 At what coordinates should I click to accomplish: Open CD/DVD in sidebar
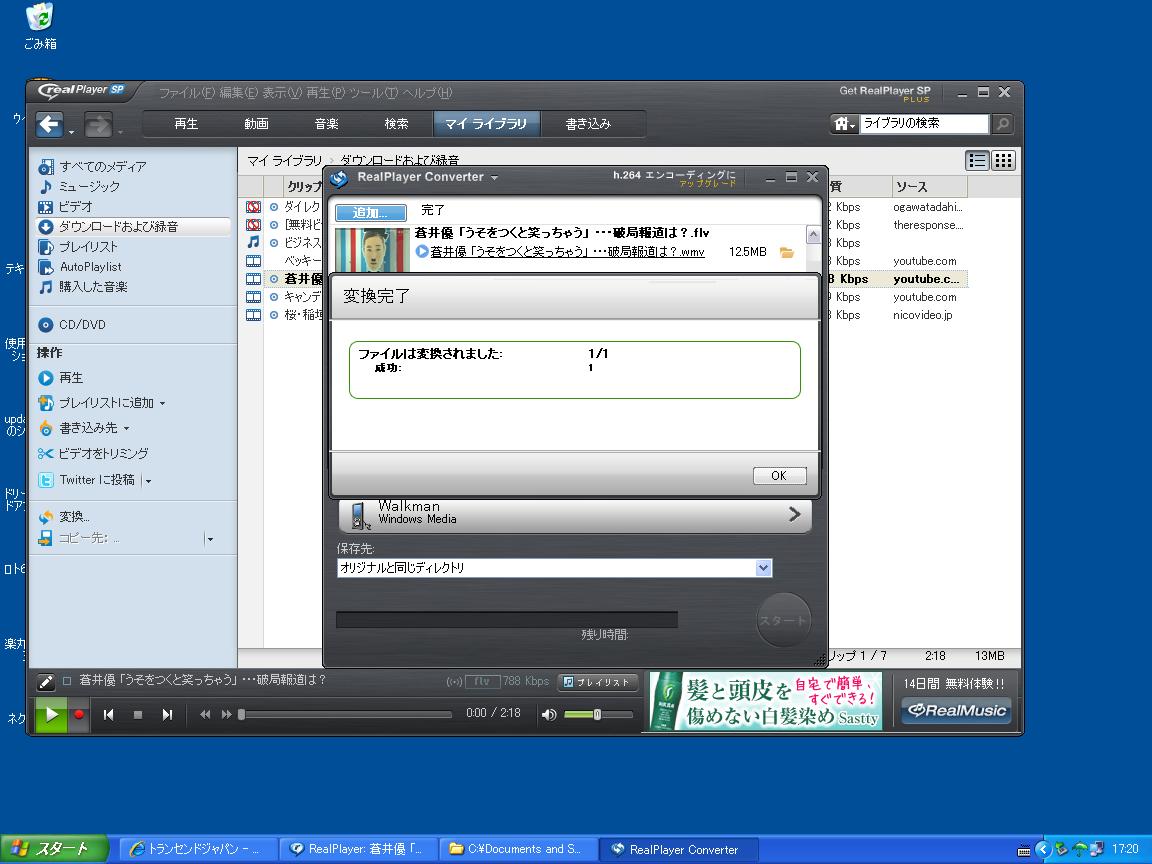82,325
